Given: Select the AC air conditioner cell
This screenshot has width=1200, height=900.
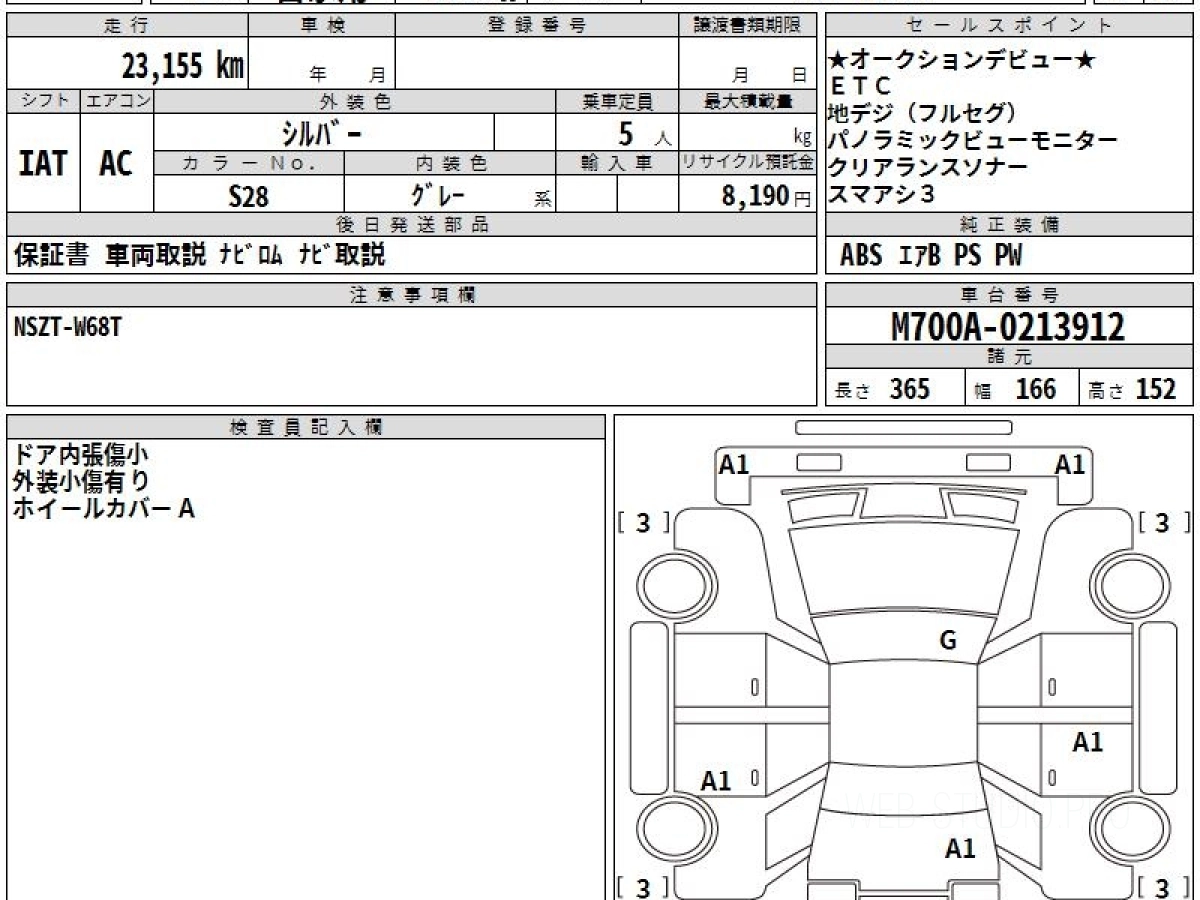Looking at the screenshot, I should tap(116, 164).
